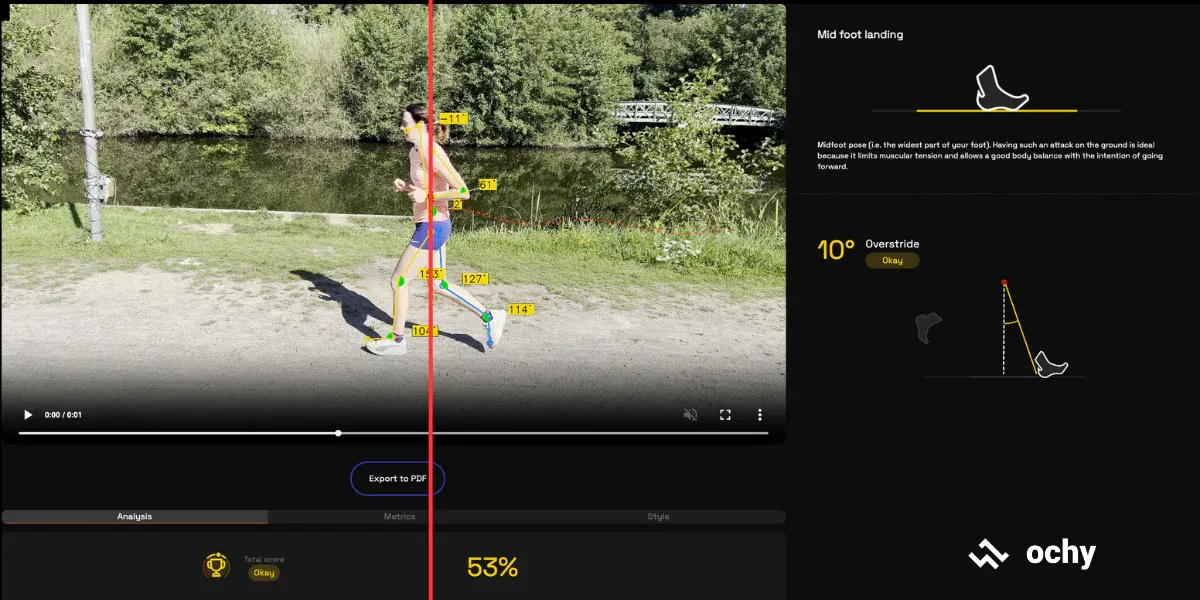Export the analysis to PDF
Screen dimensions: 1200x600
click(398, 479)
